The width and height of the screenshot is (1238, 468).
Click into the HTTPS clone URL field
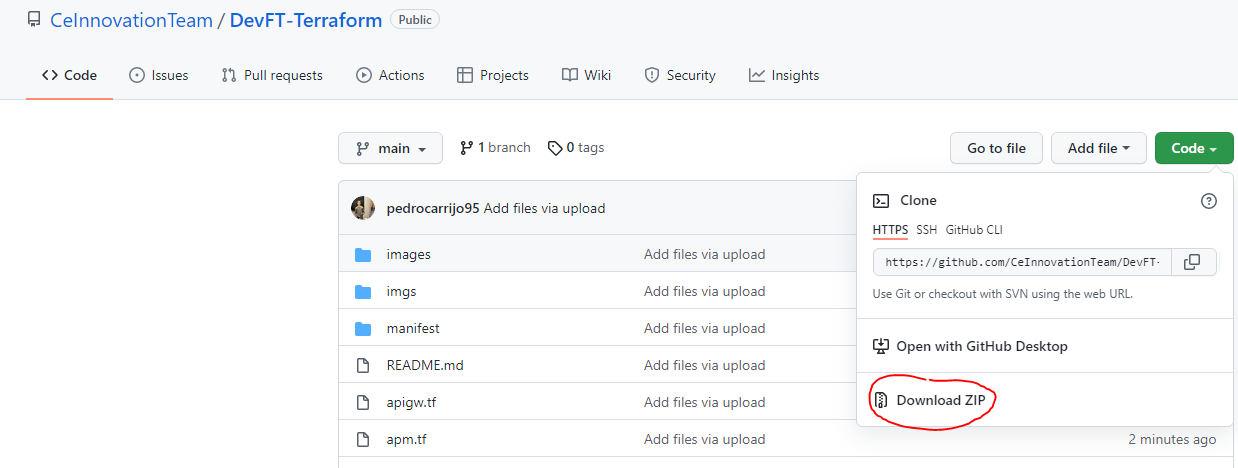(x=1023, y=262)
